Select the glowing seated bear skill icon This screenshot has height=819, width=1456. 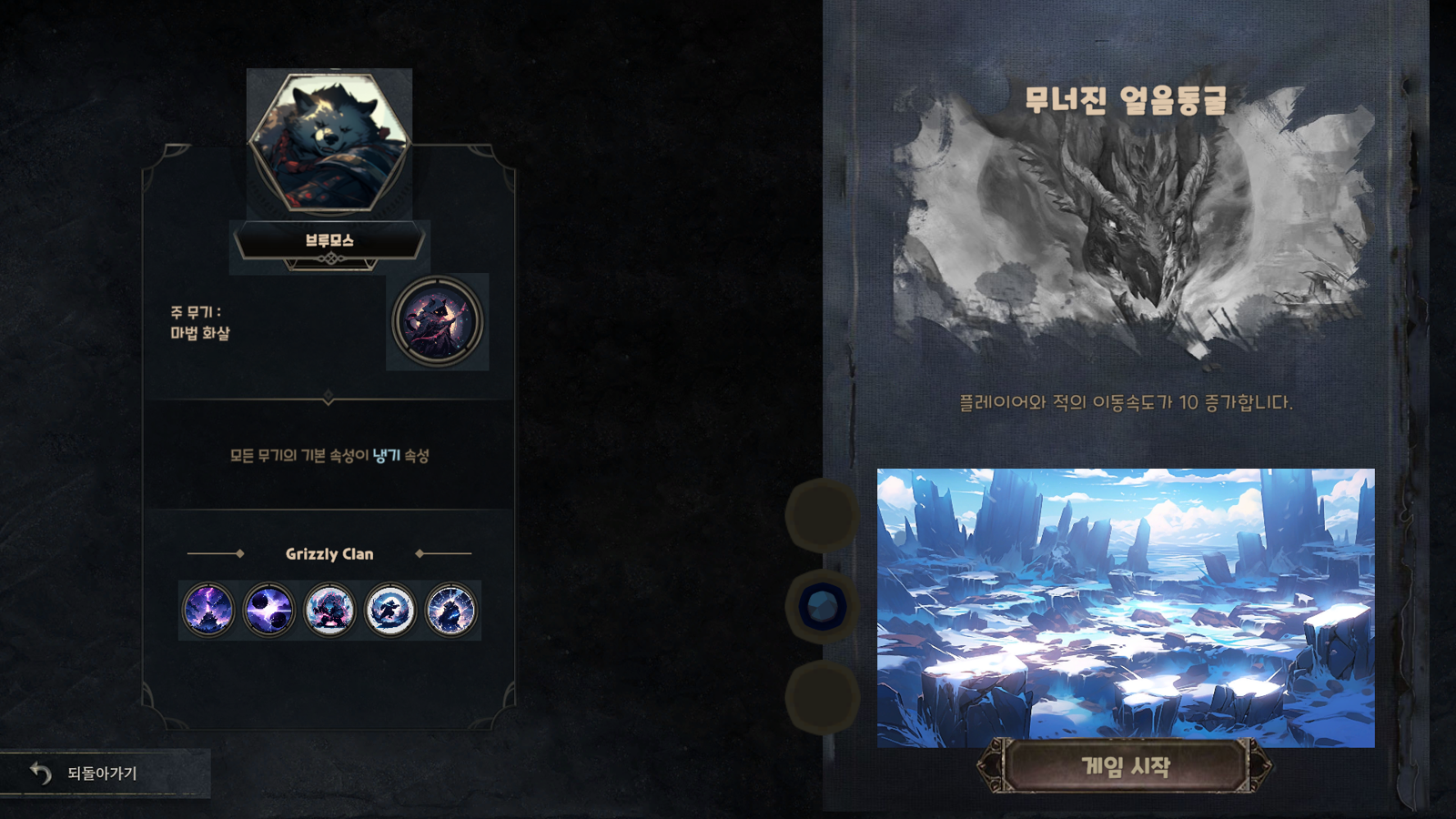click(x=451, y=610)
